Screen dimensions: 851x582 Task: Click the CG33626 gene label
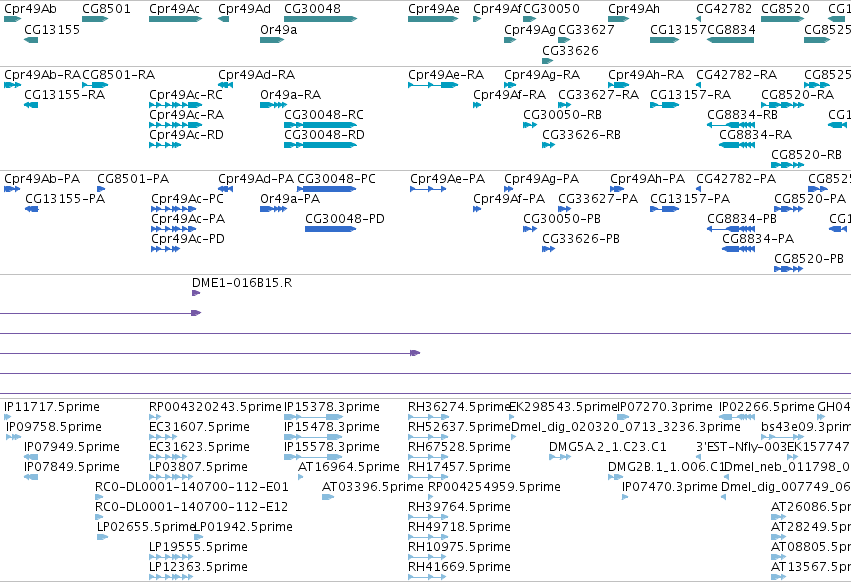(570, 50)
